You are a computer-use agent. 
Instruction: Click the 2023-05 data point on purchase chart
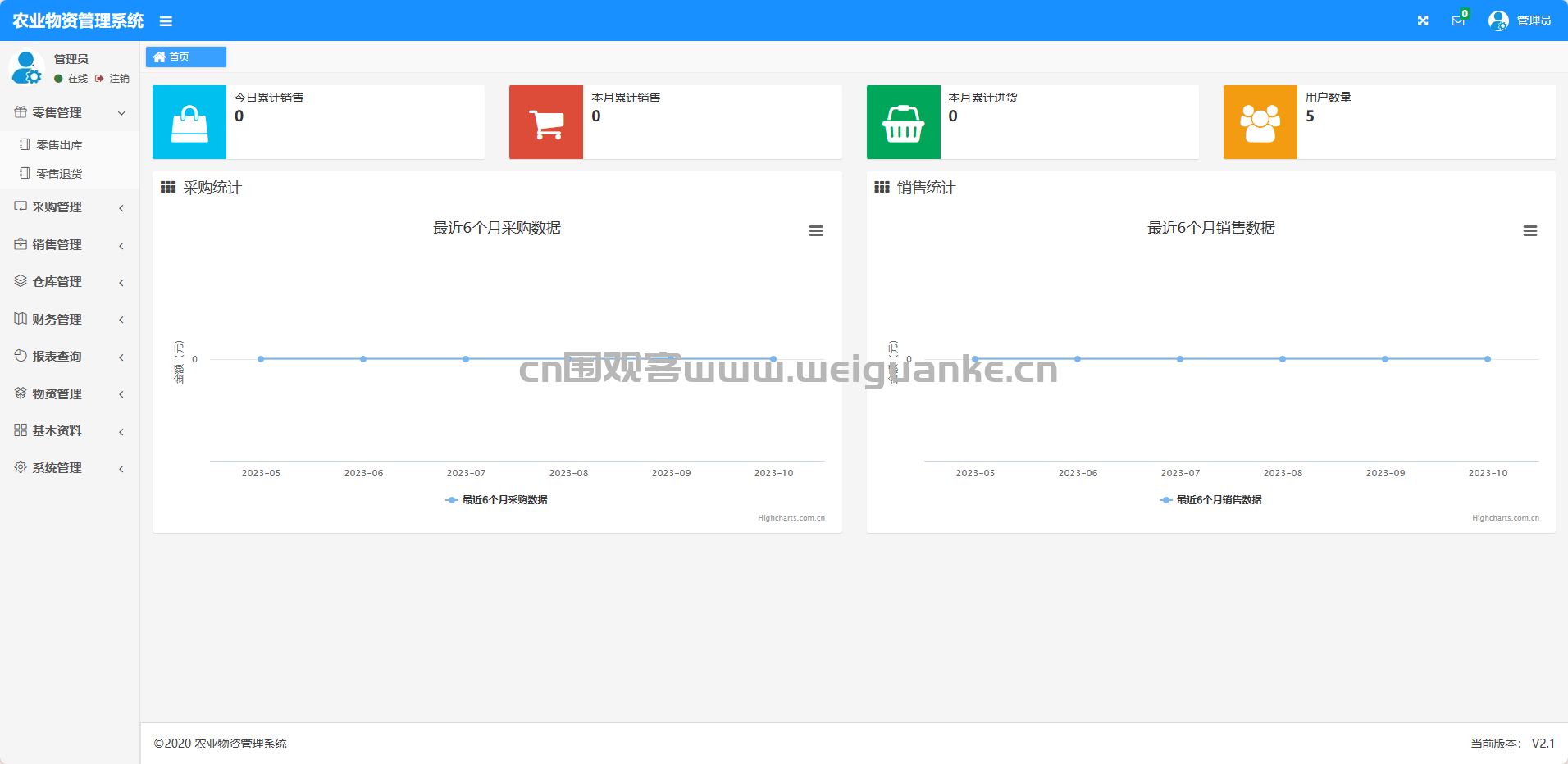[x=261, y=359]
